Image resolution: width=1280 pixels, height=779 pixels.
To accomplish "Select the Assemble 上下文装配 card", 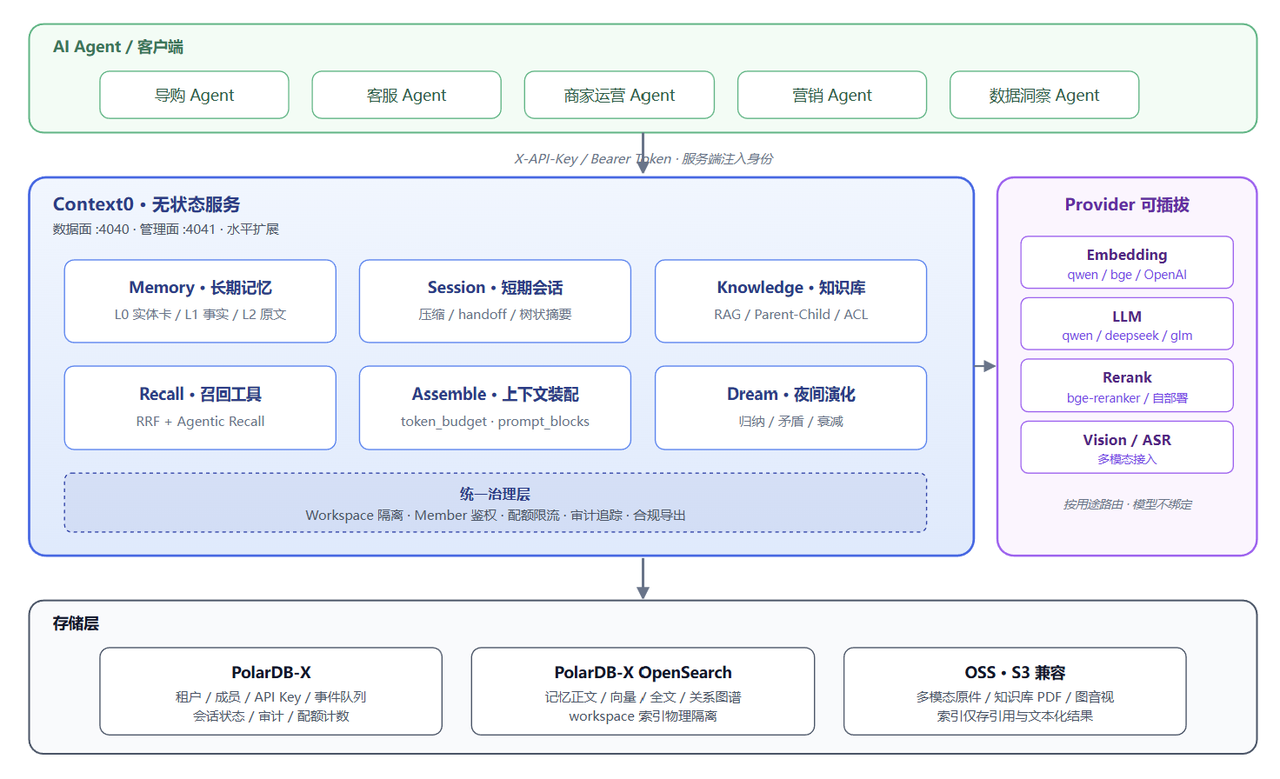I will pyautogui.click(x=495, y=408).
